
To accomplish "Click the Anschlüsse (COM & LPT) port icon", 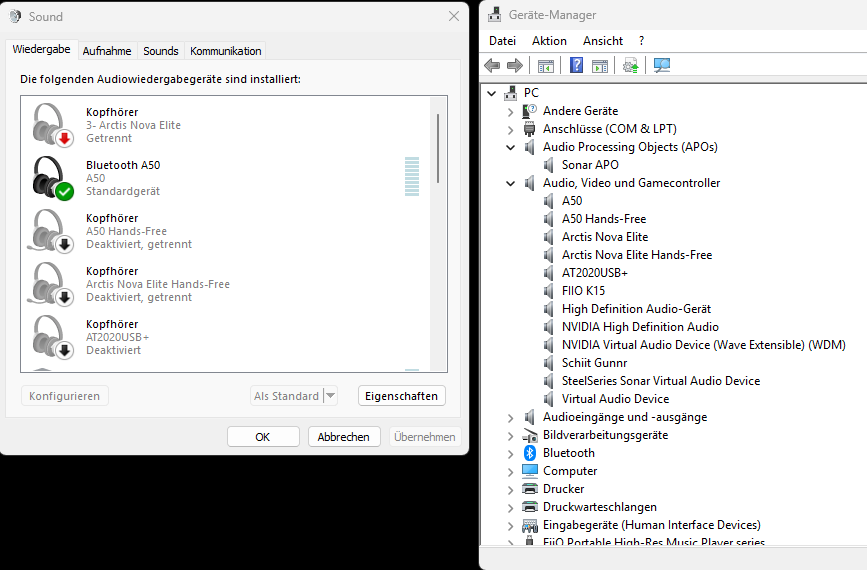I will point(529,129).
